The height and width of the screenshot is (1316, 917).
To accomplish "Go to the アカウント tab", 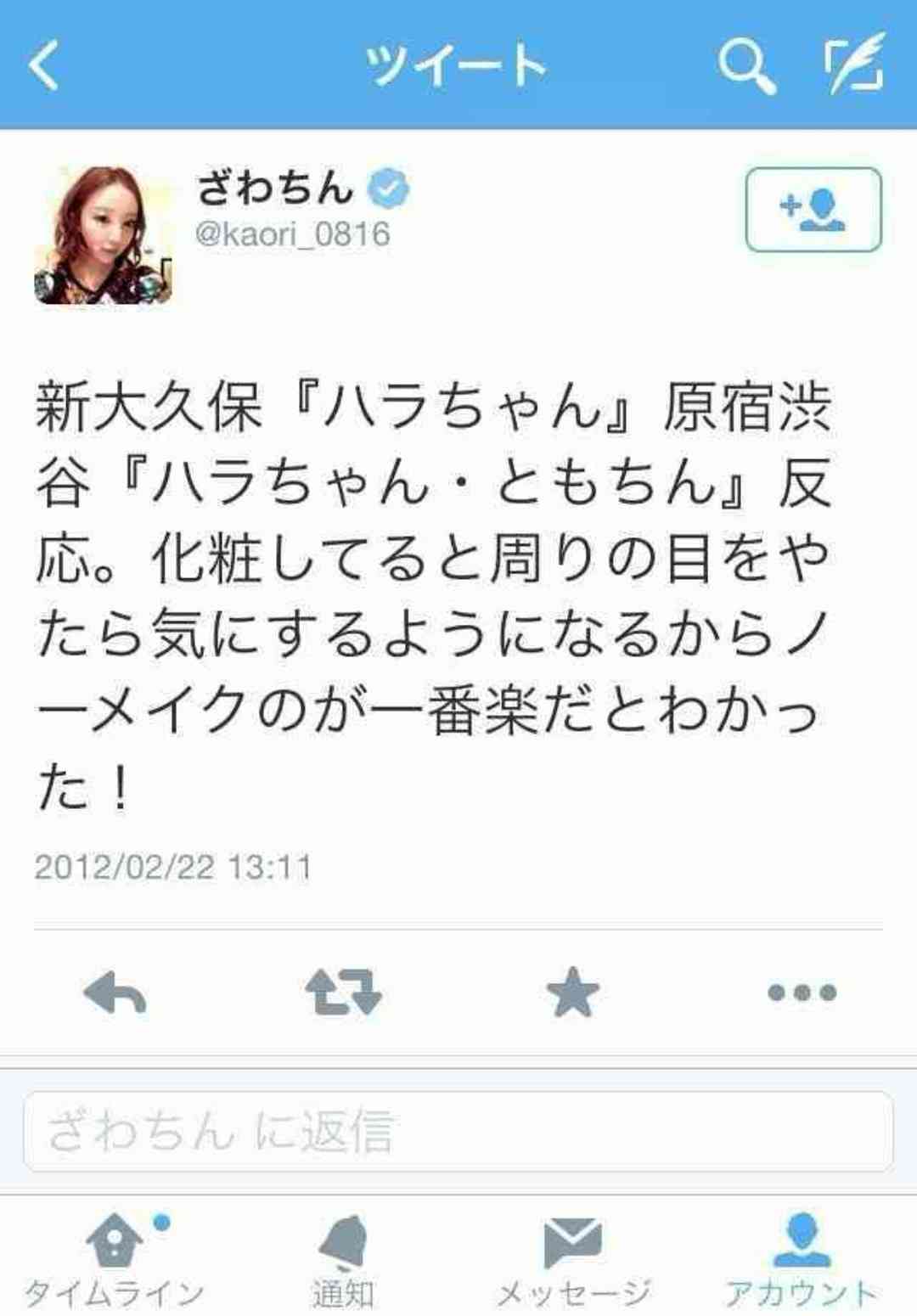I will (801, 1261).
